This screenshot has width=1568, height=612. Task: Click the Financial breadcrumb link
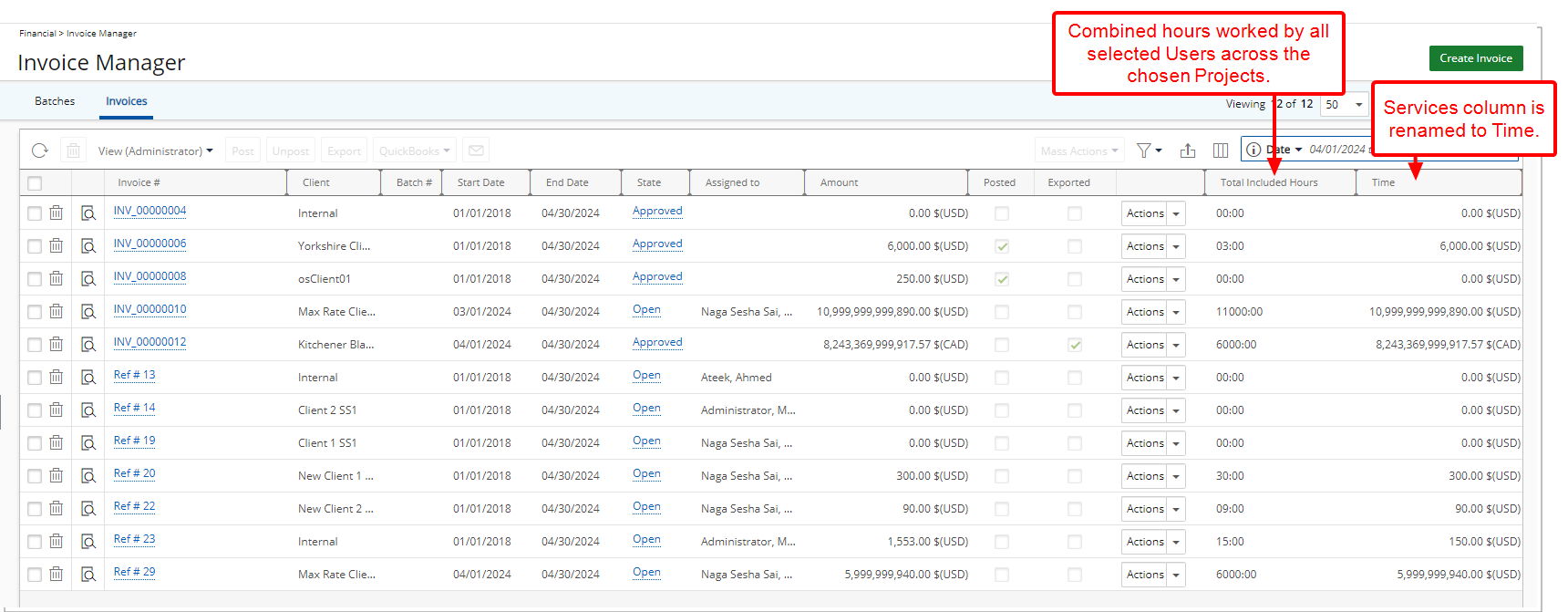[37, 33]
